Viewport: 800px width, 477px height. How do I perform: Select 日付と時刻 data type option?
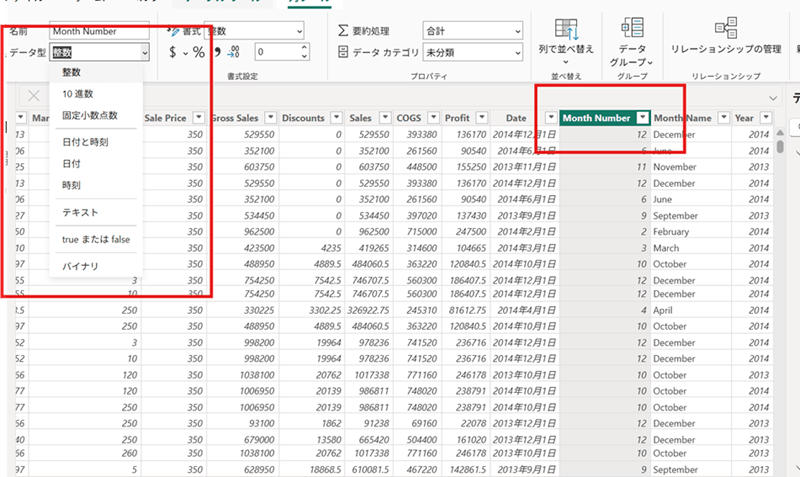click(84, 142)
